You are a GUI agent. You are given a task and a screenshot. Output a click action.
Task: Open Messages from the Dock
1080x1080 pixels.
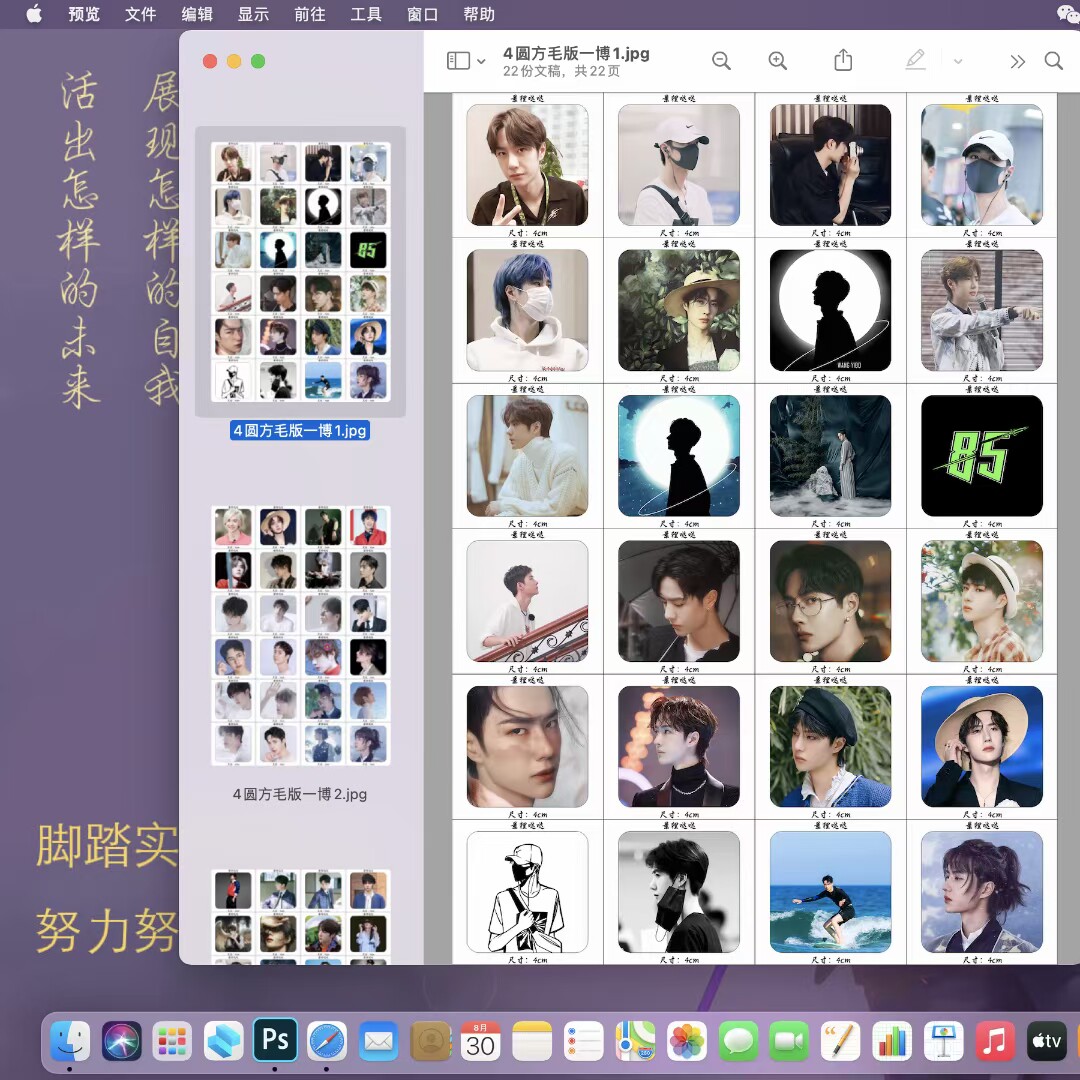tap(738, 1041)
